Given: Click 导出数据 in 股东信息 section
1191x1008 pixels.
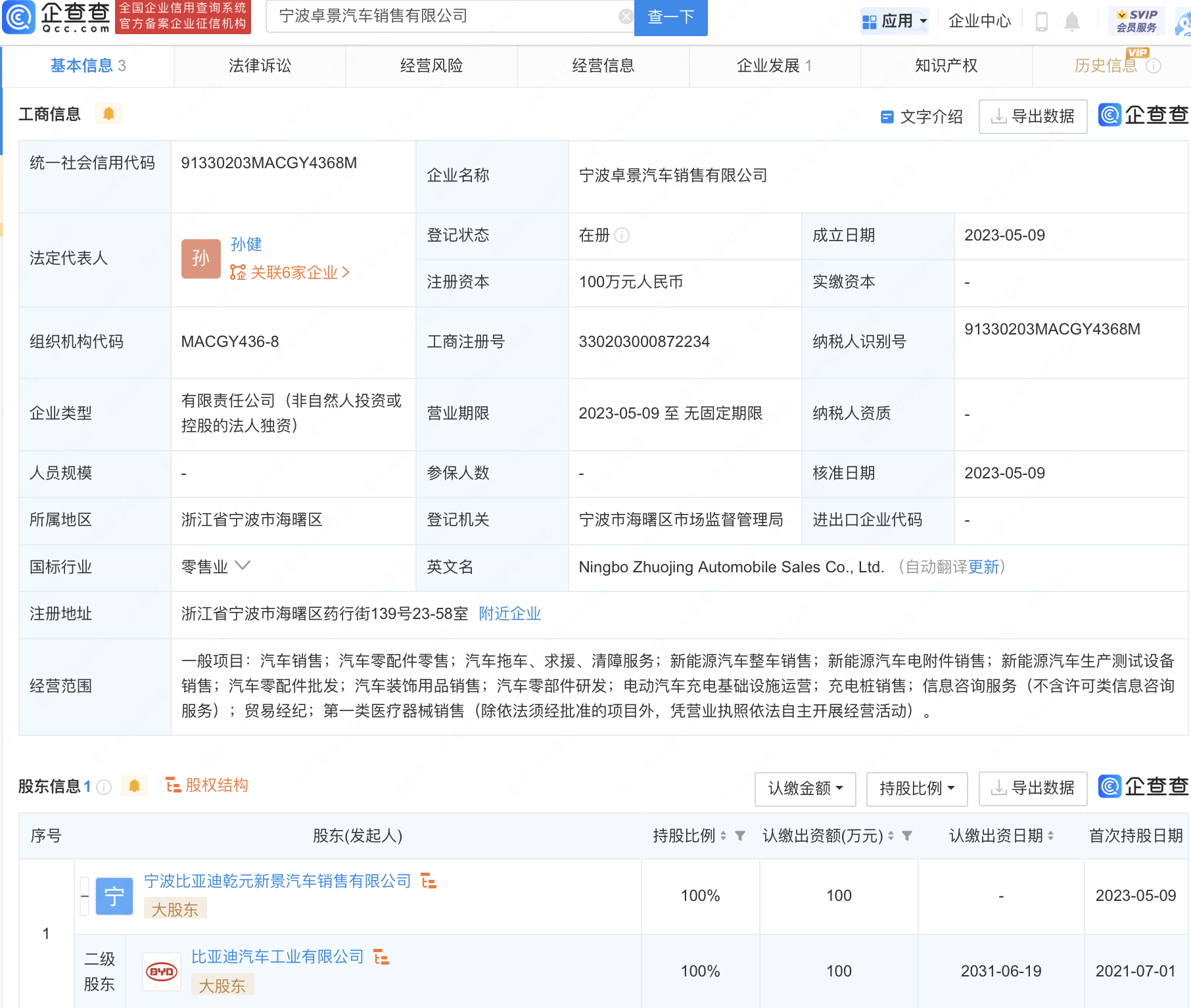Looking at the screenshot, I should 1033,789.
